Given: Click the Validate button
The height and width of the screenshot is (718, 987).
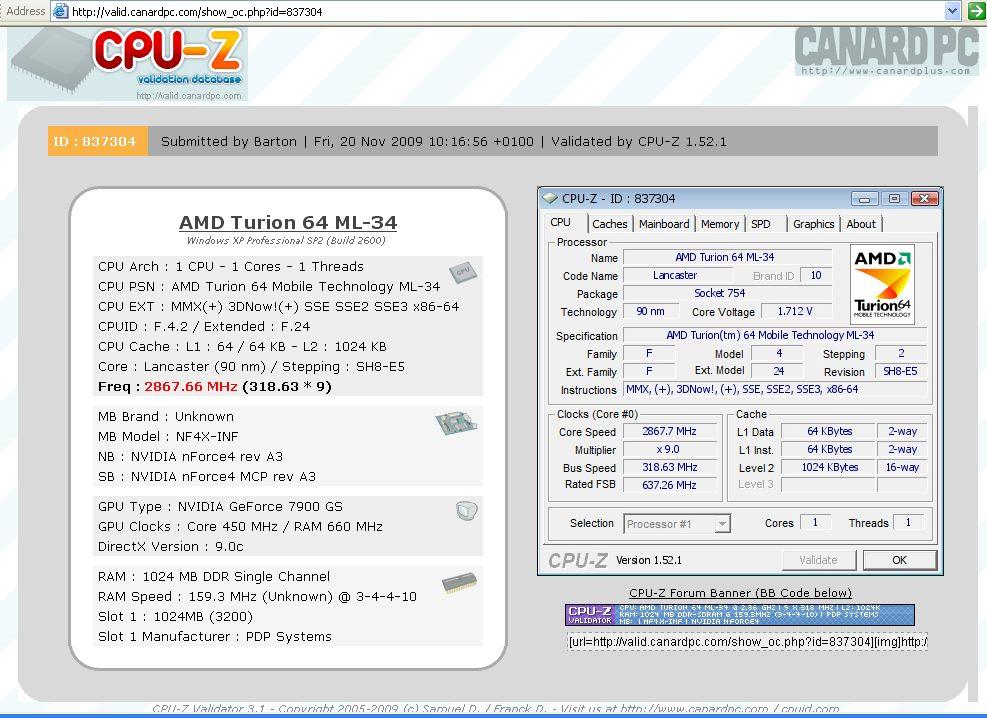Looking at the screenshot, I should pos(818,560).
